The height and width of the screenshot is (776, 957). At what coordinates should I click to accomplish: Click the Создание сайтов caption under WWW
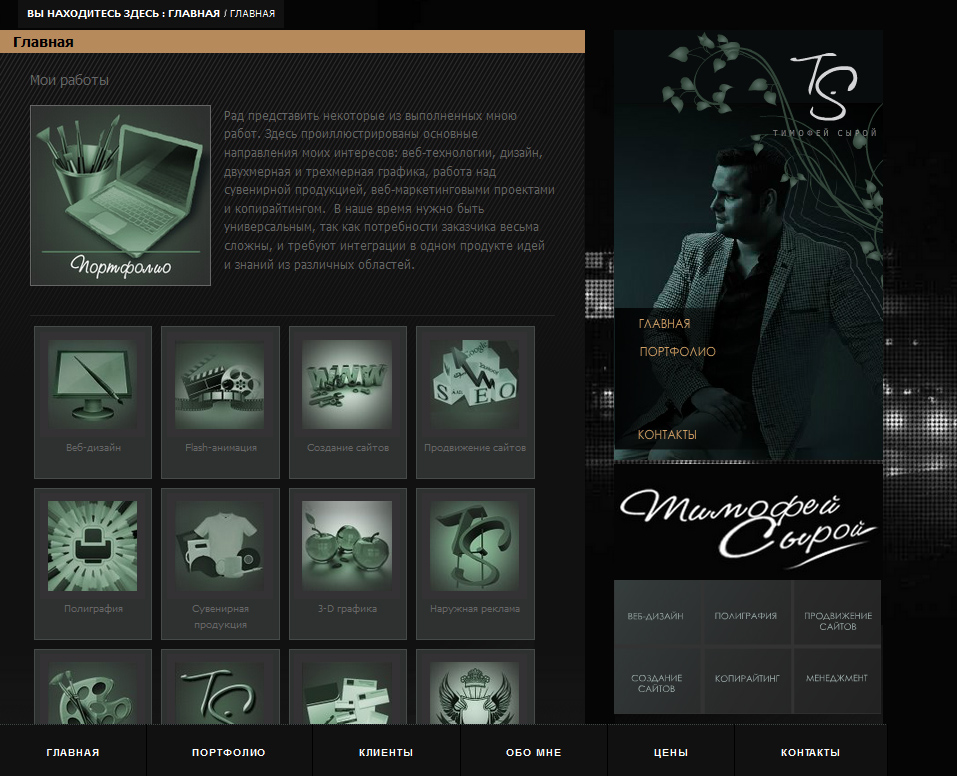348,448
